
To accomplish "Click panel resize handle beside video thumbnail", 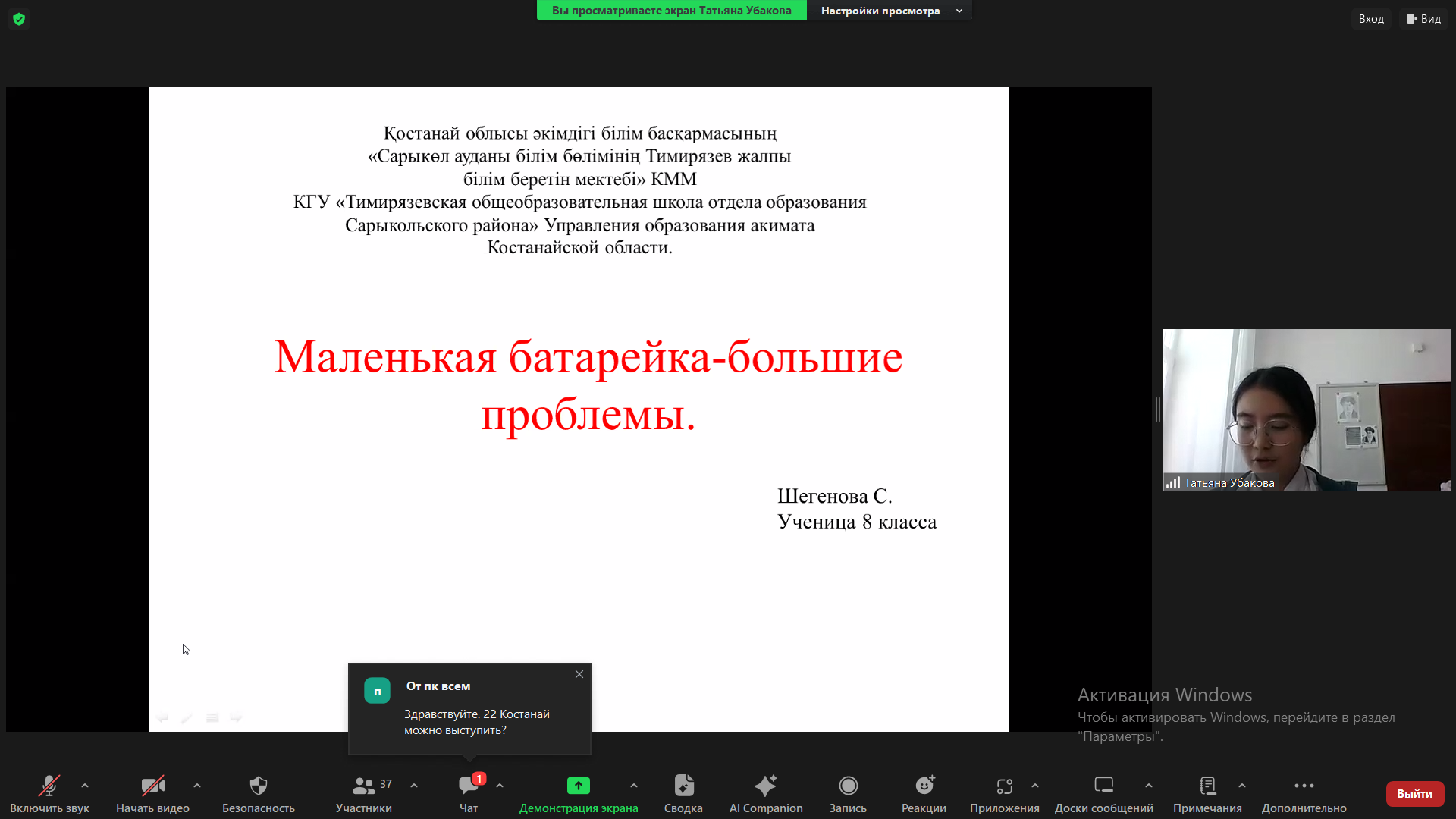I will 1157,409.
